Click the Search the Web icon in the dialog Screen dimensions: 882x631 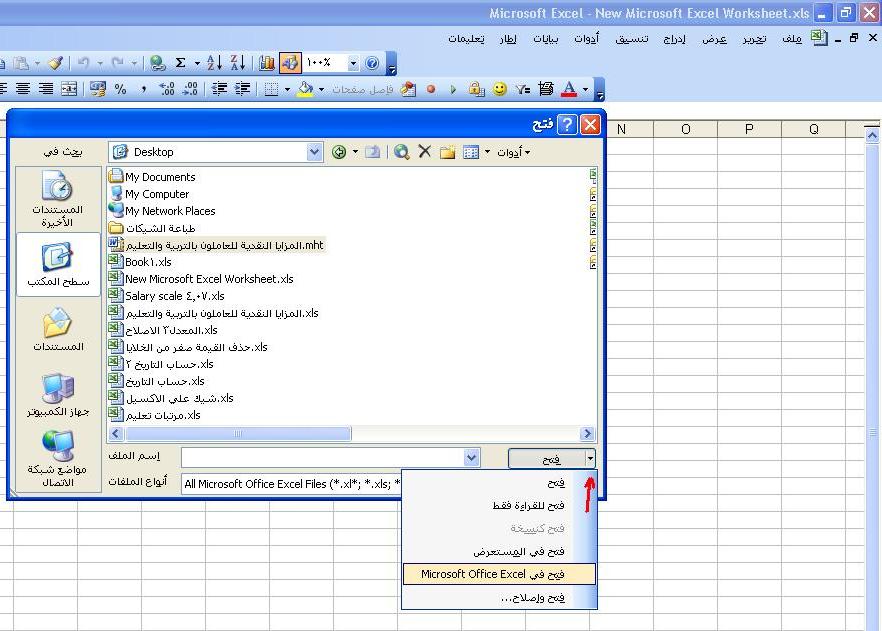(x=402, y=152)
